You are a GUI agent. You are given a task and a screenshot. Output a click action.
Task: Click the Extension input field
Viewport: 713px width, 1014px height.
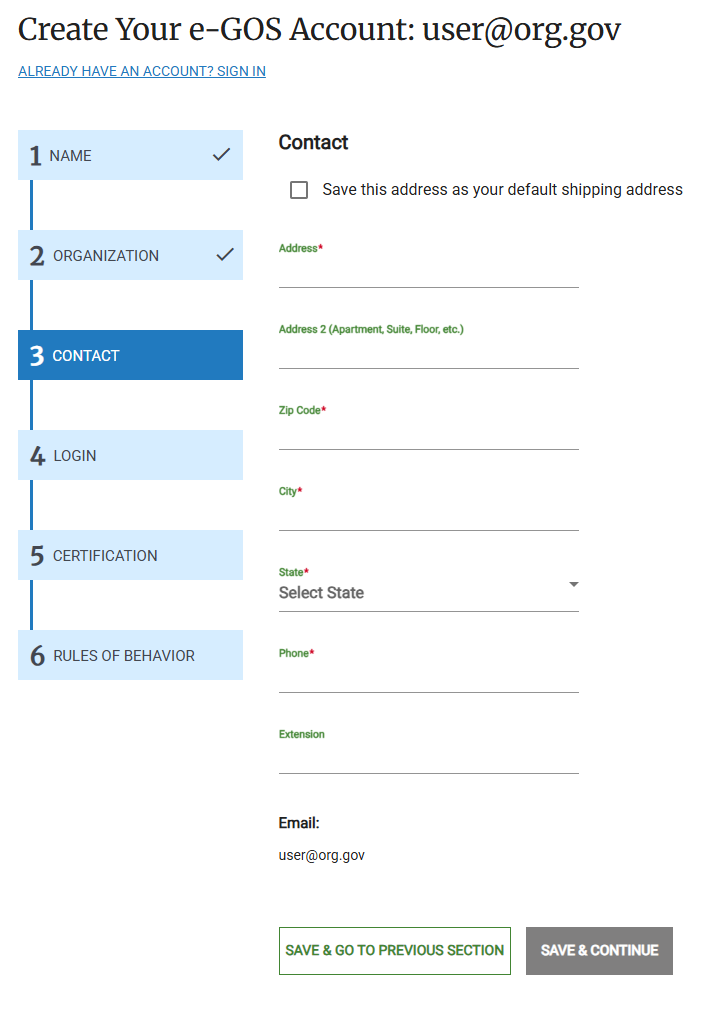[428, 766]
